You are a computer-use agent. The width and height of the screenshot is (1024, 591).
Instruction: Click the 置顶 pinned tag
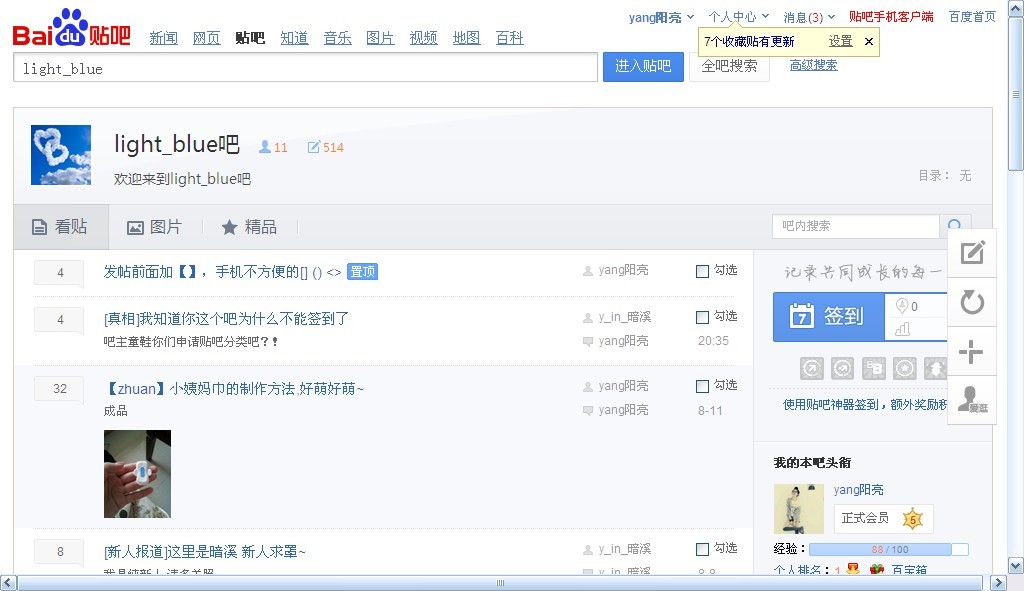[362, 272]
